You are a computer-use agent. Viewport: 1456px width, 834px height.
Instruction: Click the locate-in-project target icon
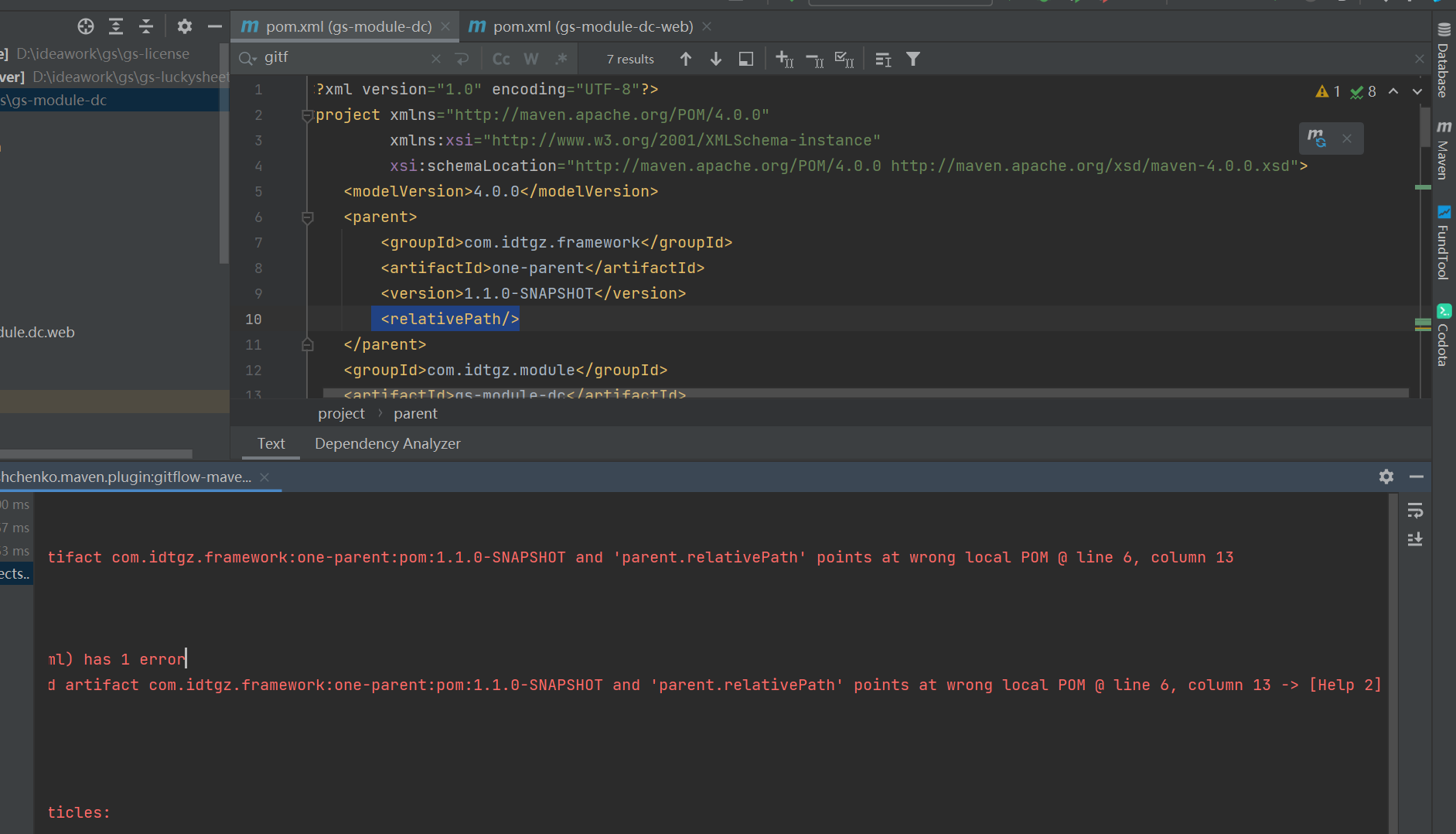coord(86,26)
